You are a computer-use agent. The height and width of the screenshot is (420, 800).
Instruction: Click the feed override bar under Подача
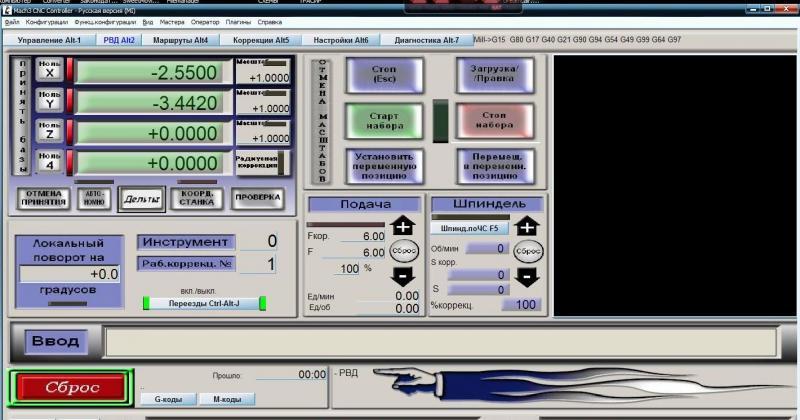coord(345,224)
